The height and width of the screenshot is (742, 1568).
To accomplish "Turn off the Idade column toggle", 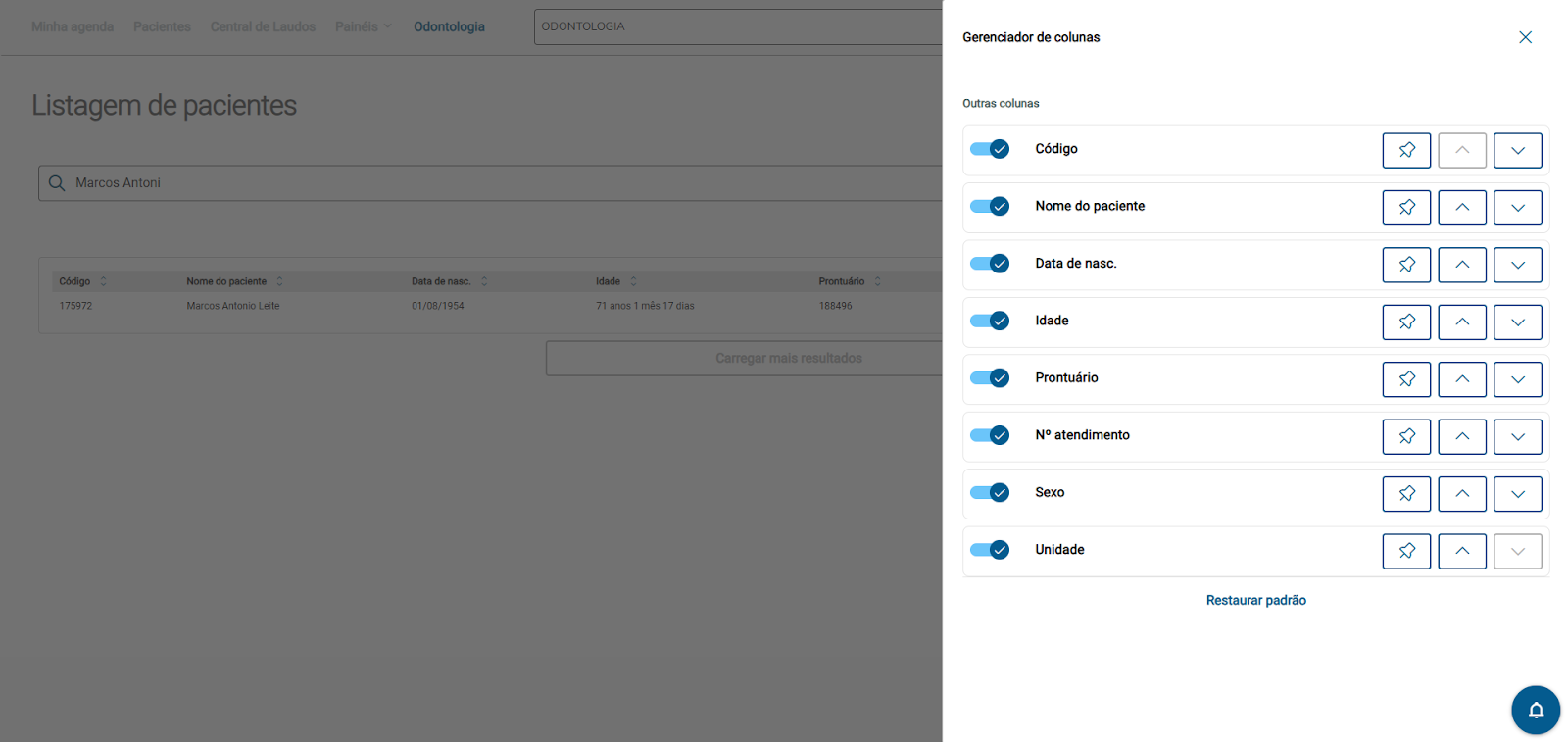I will (990, 321).
